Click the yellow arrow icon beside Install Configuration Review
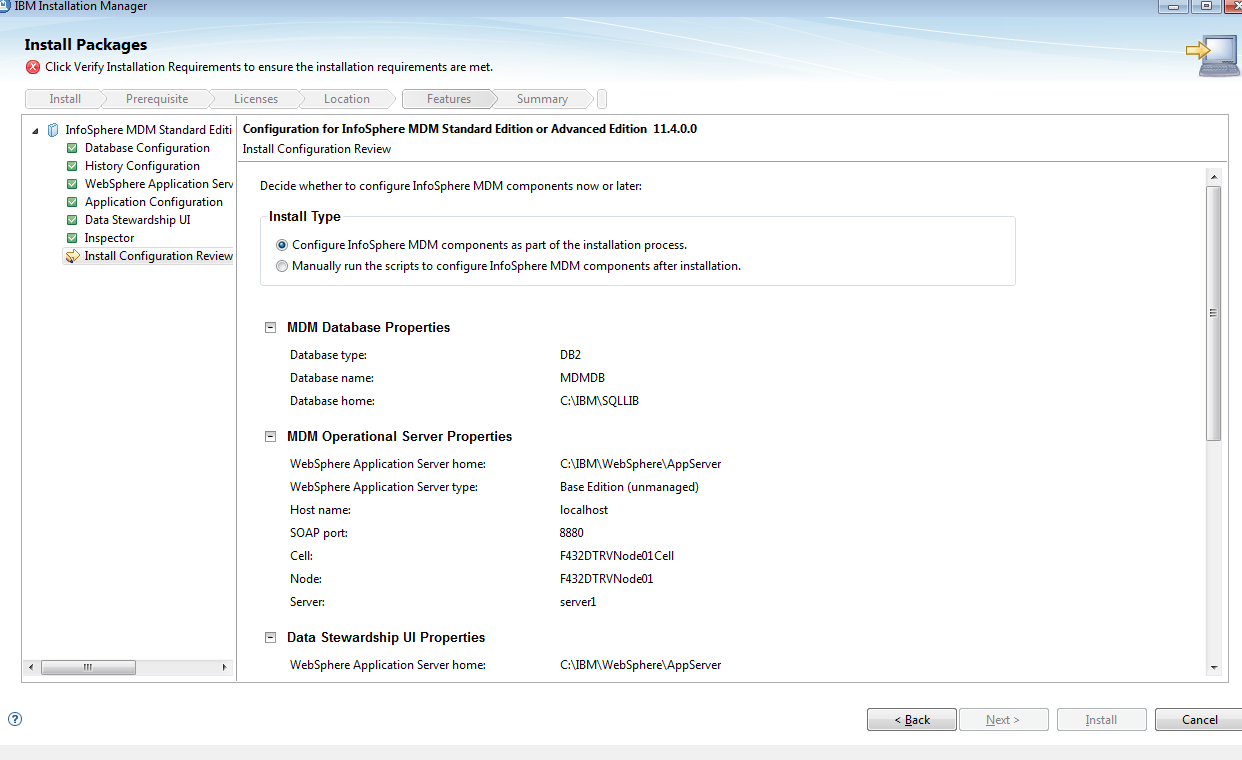This screenshot has width=1242, height=760. coord(72,256)
